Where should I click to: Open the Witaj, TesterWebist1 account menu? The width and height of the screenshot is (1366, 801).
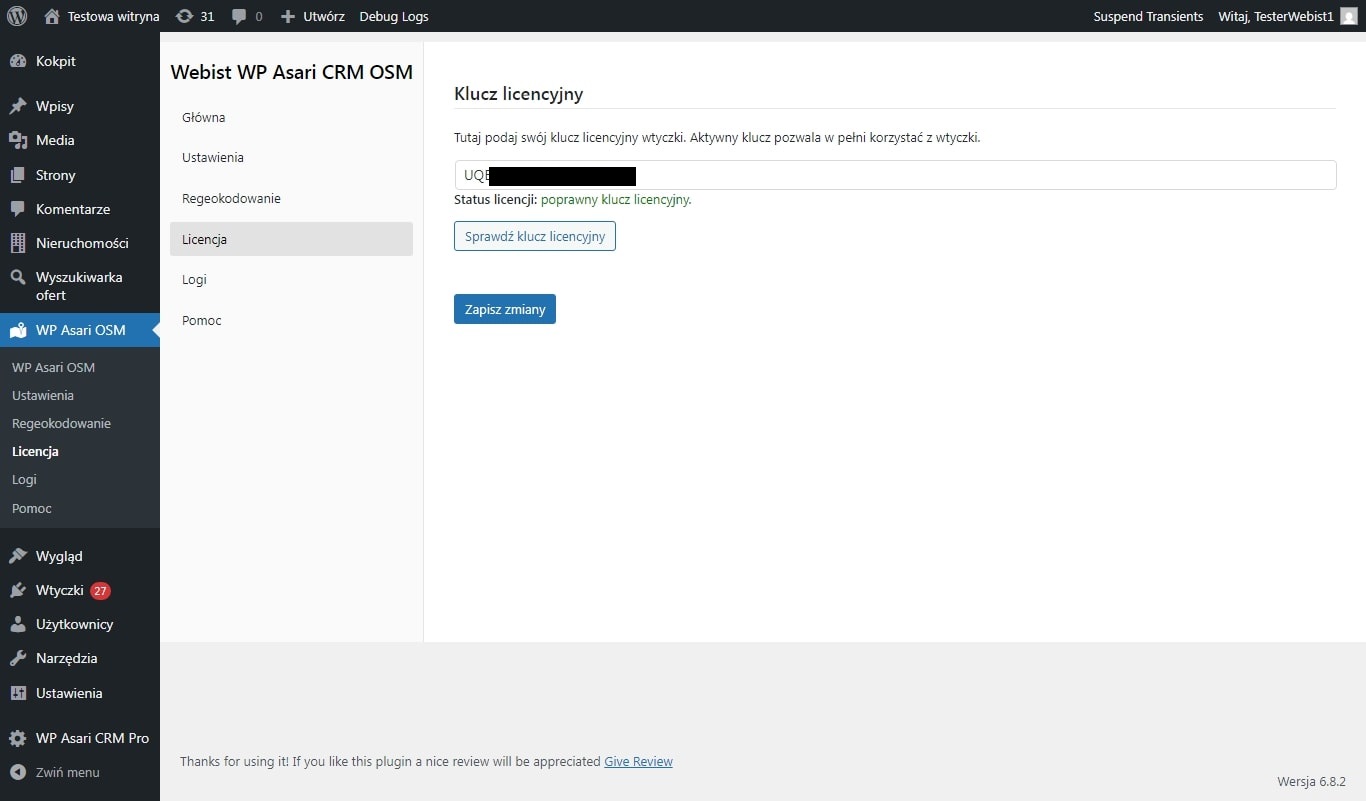(1275, 16)
